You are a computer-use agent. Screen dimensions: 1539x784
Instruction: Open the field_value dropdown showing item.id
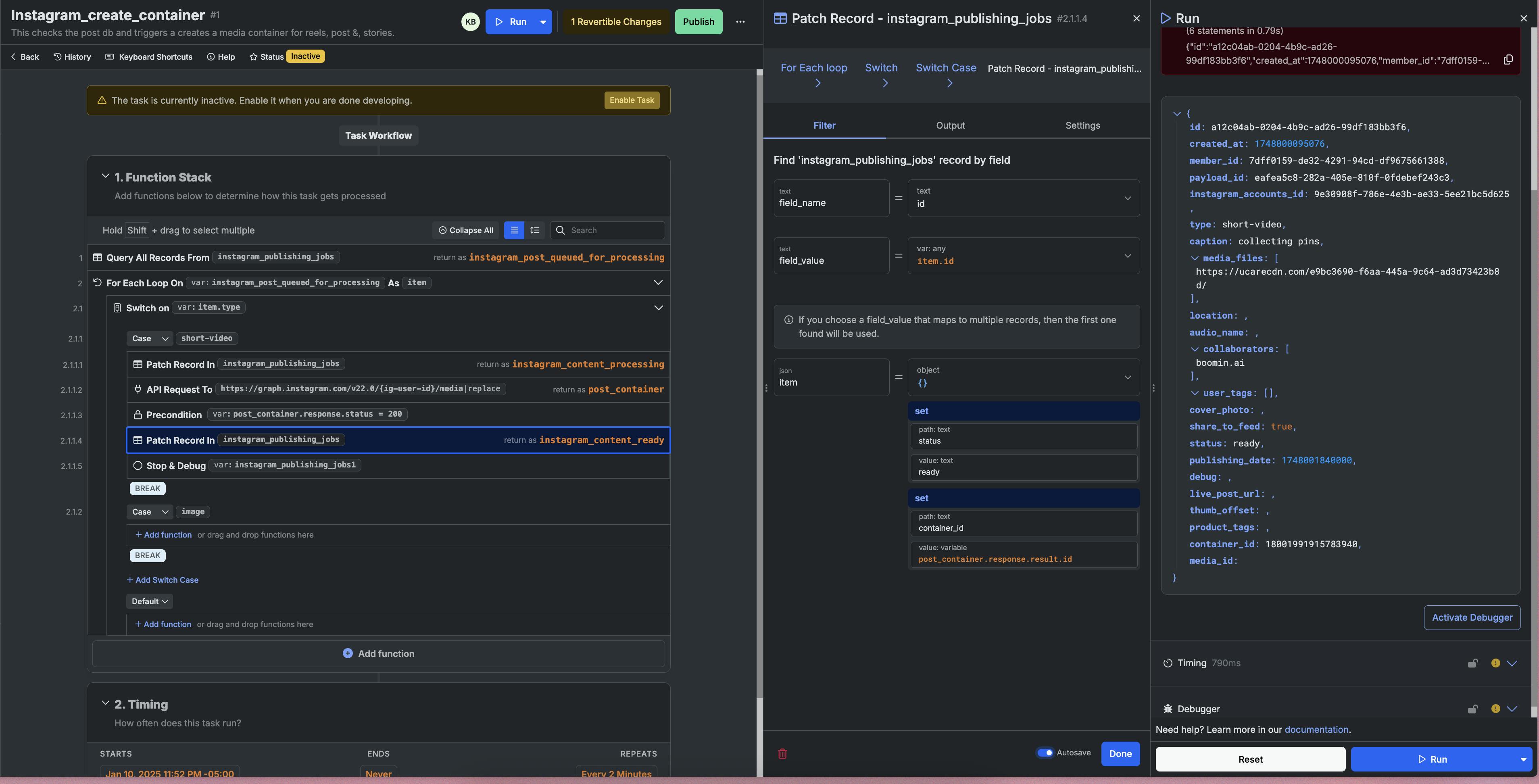pyautogui.click(x=1024, y=256)
